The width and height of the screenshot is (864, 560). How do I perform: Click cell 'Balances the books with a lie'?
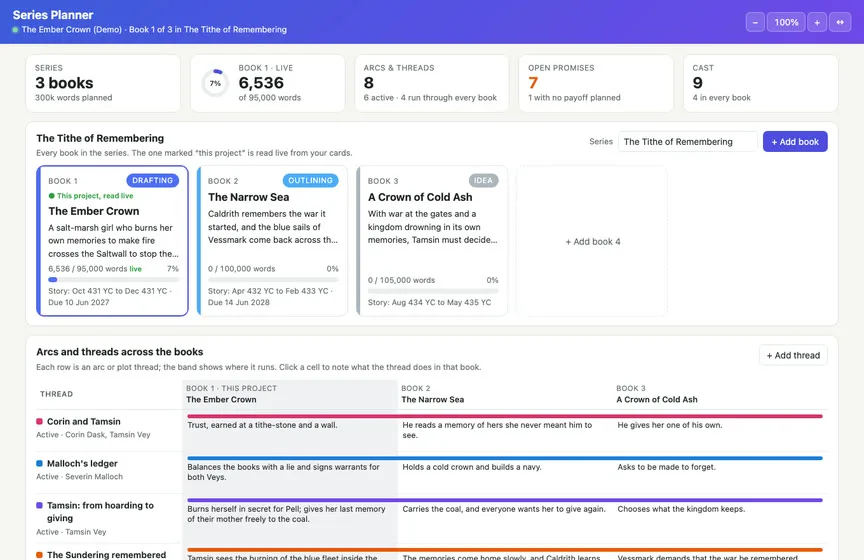click(x=290, y=472)
